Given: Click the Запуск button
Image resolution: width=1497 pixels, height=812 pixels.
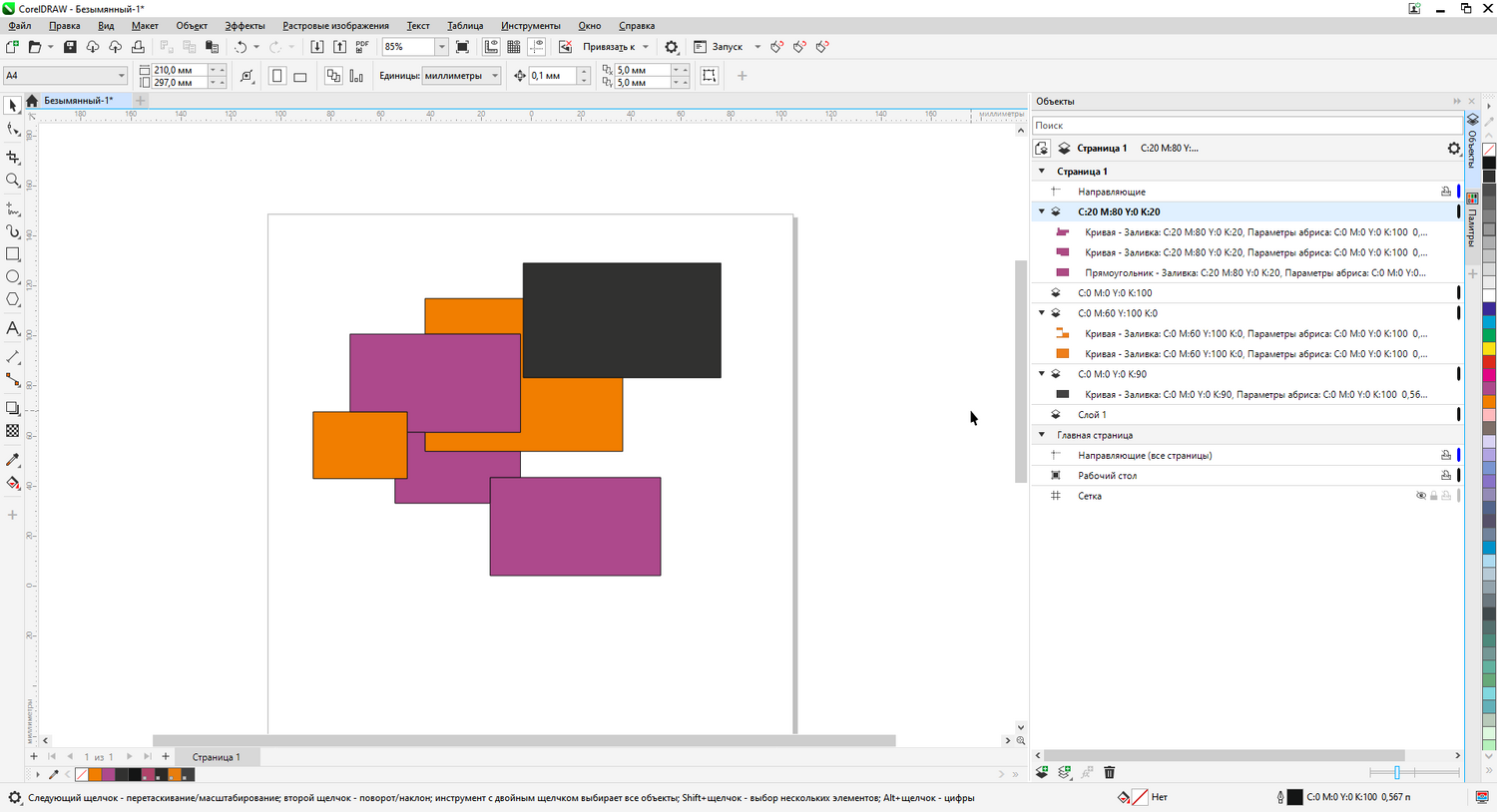Looking at the screenshot, I should point(726,47).
